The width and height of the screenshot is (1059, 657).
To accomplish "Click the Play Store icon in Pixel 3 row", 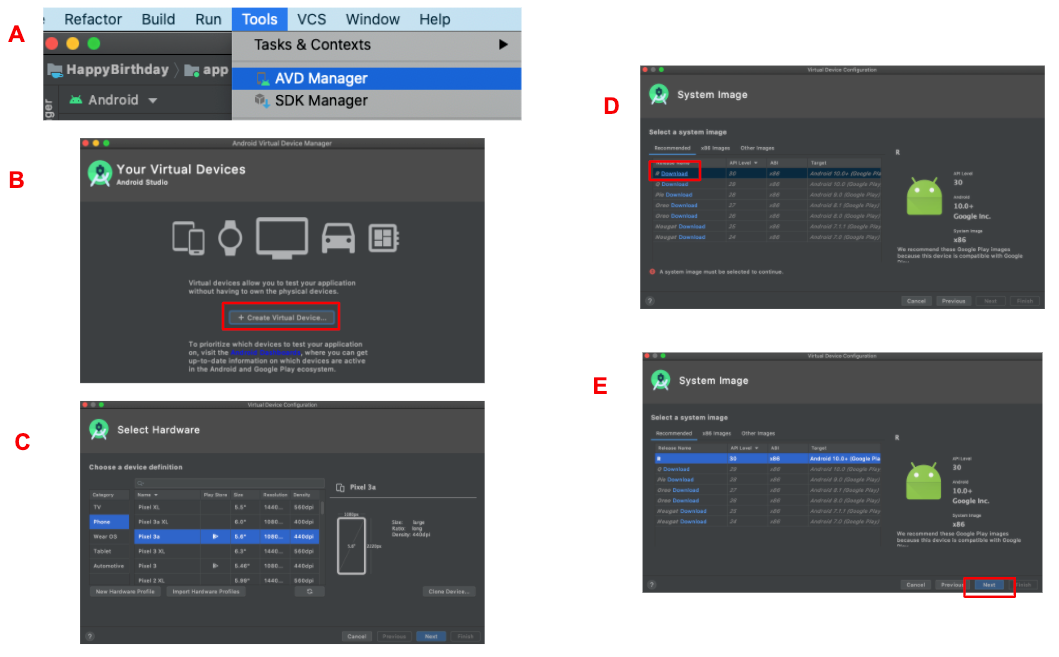I will click(215, 566).
